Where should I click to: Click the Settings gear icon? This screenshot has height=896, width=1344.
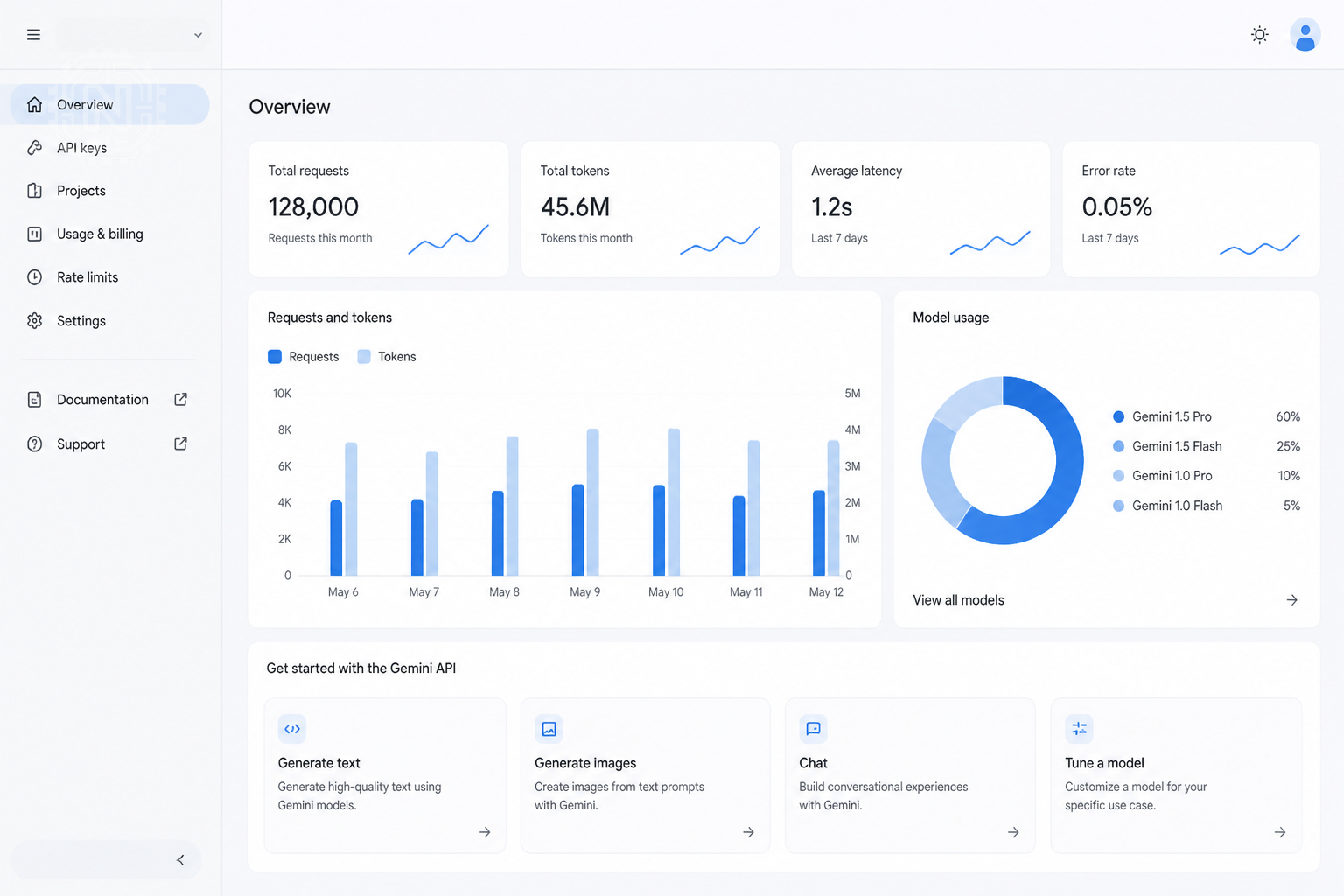34,321
